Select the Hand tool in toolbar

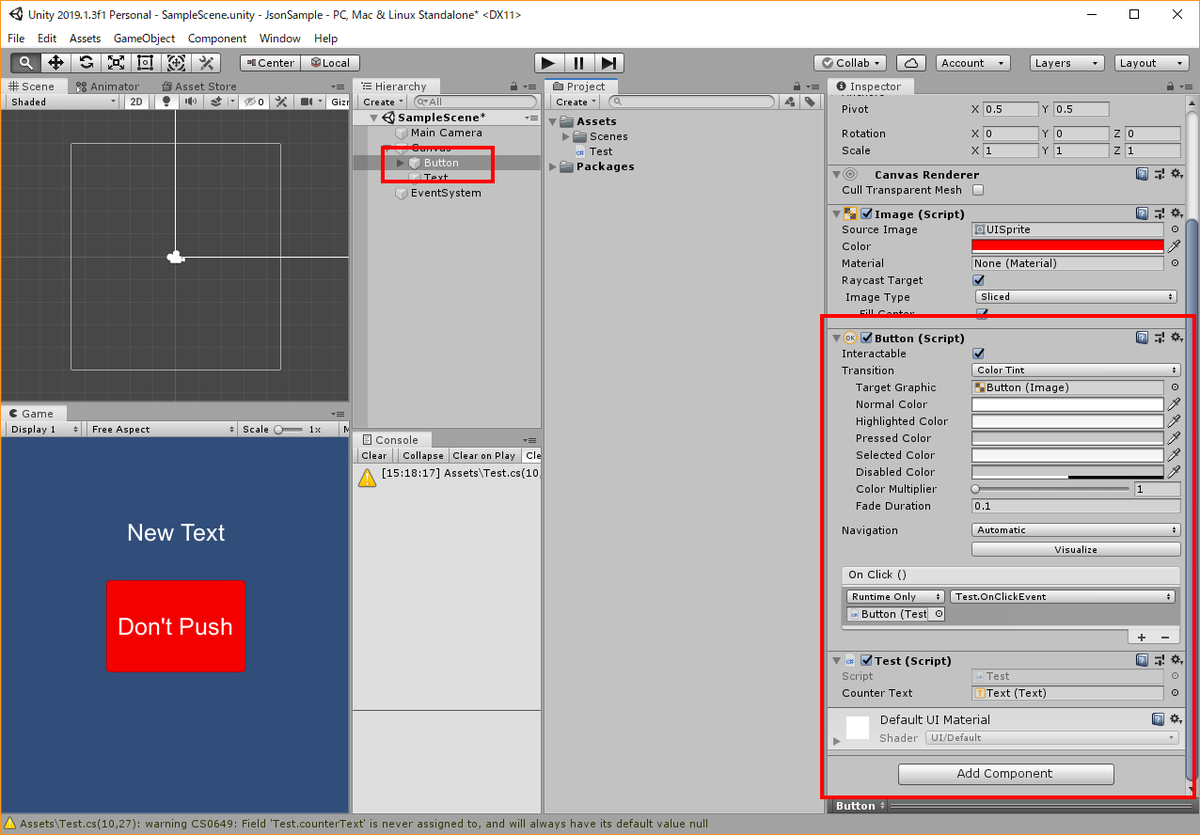pyautogui.click(x=26, y=63)
